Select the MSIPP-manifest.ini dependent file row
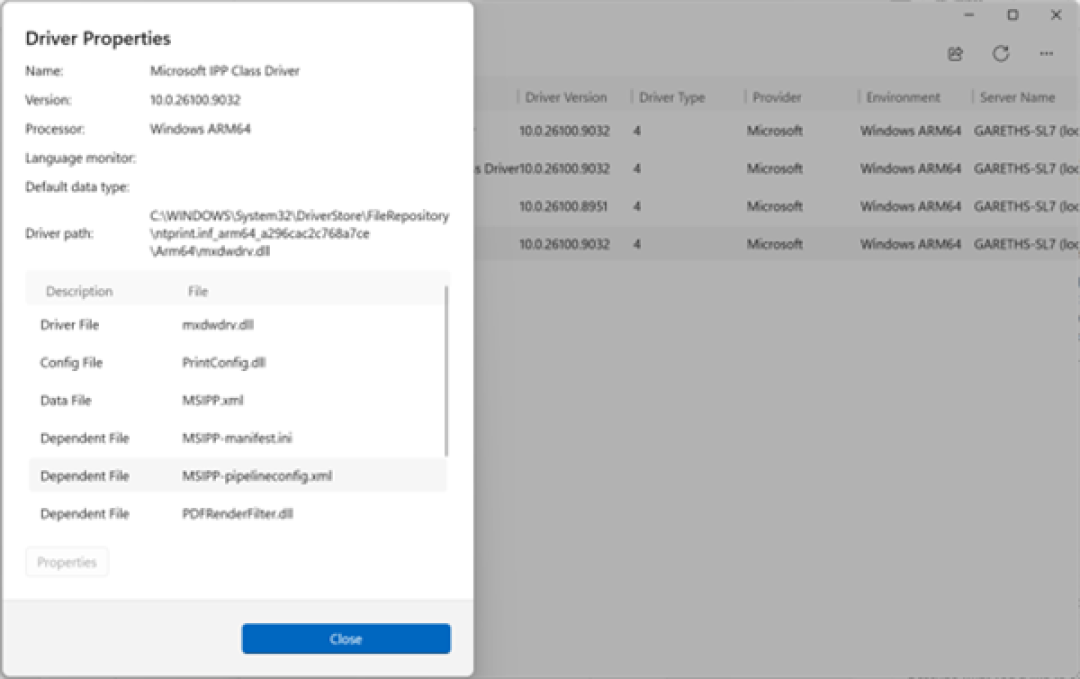 [238, 438]
